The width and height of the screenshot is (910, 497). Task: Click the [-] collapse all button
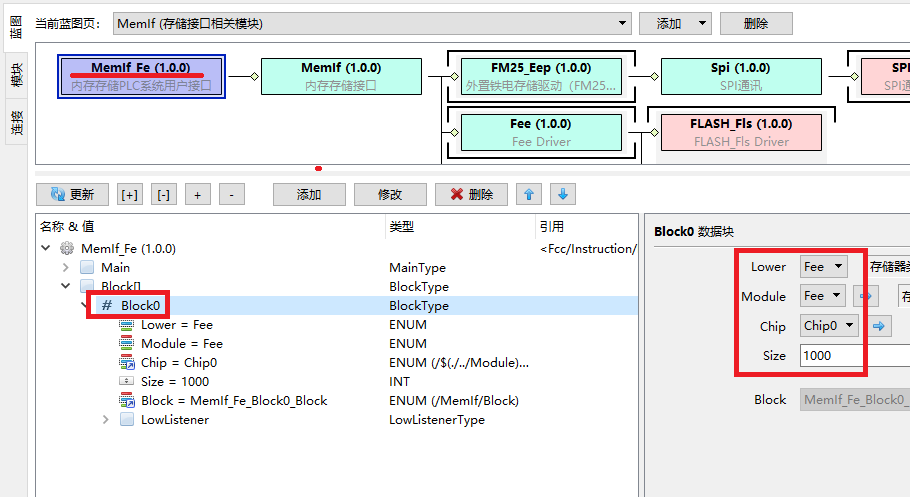pos(163,195)
